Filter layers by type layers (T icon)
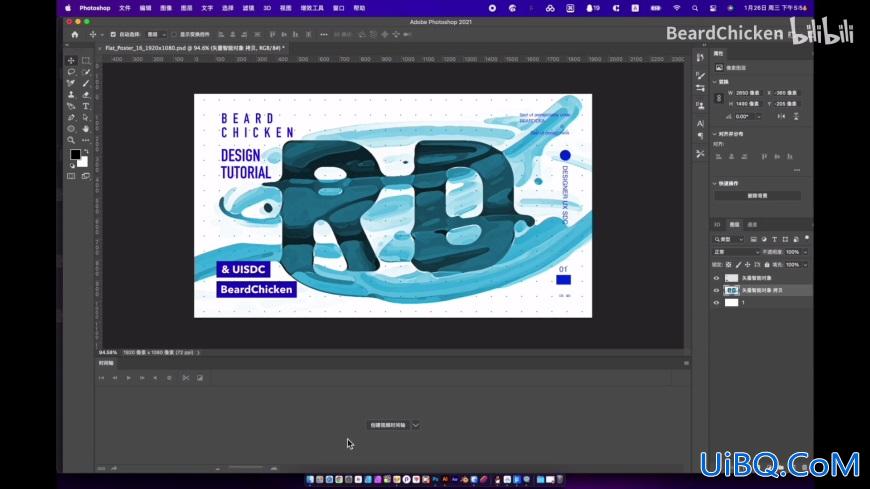 pos(775,239)
